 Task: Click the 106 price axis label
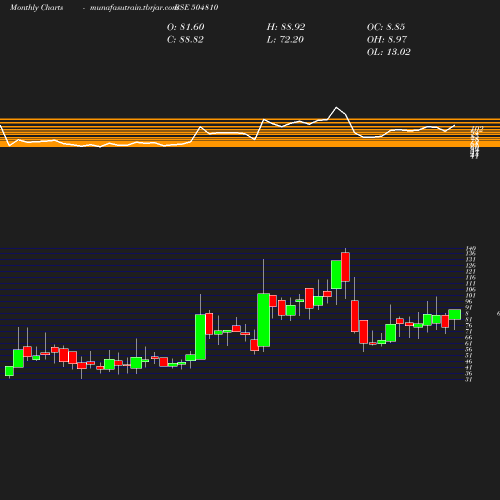tap(470, 290)
